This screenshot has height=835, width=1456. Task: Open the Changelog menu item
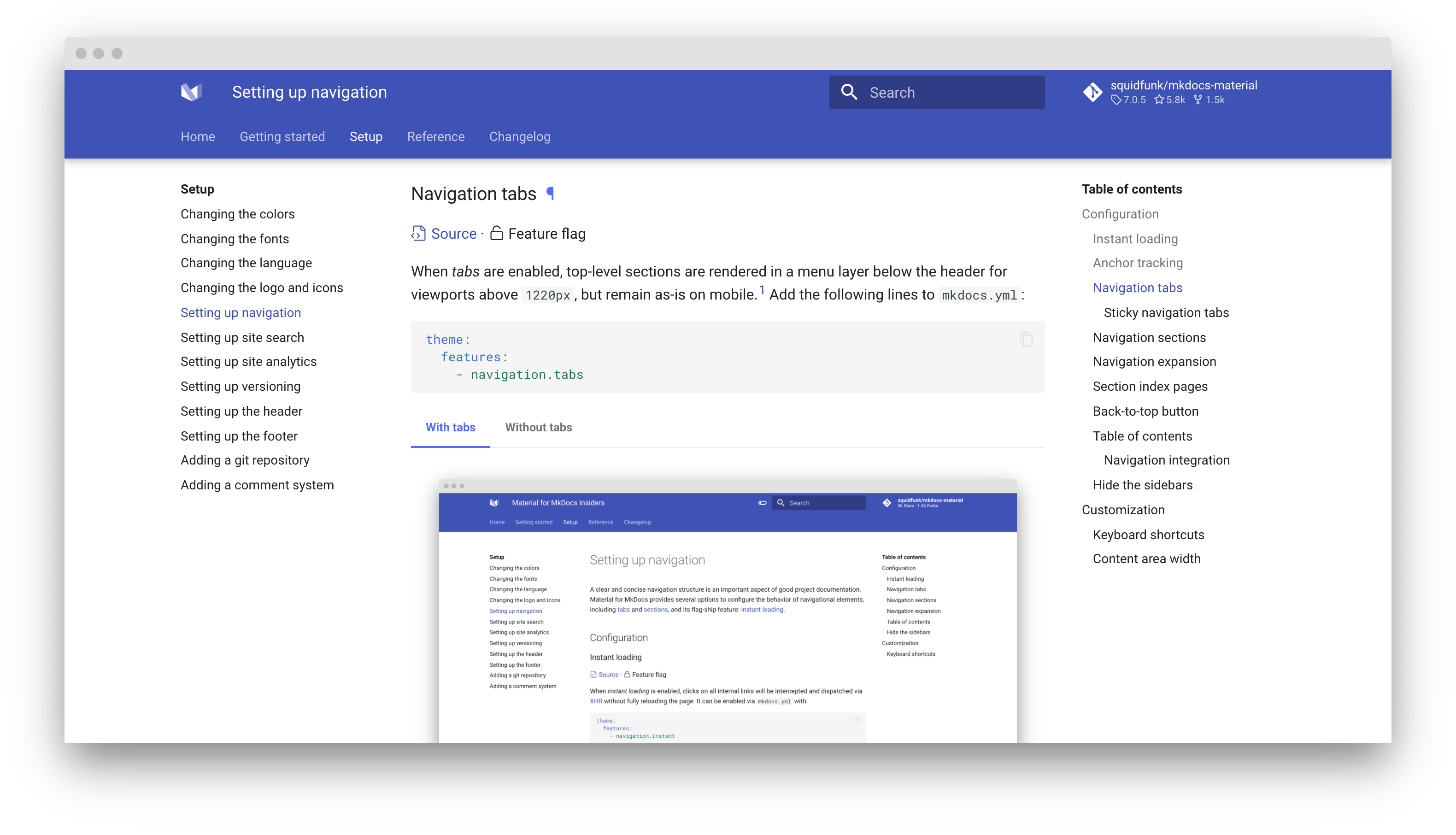519,136
